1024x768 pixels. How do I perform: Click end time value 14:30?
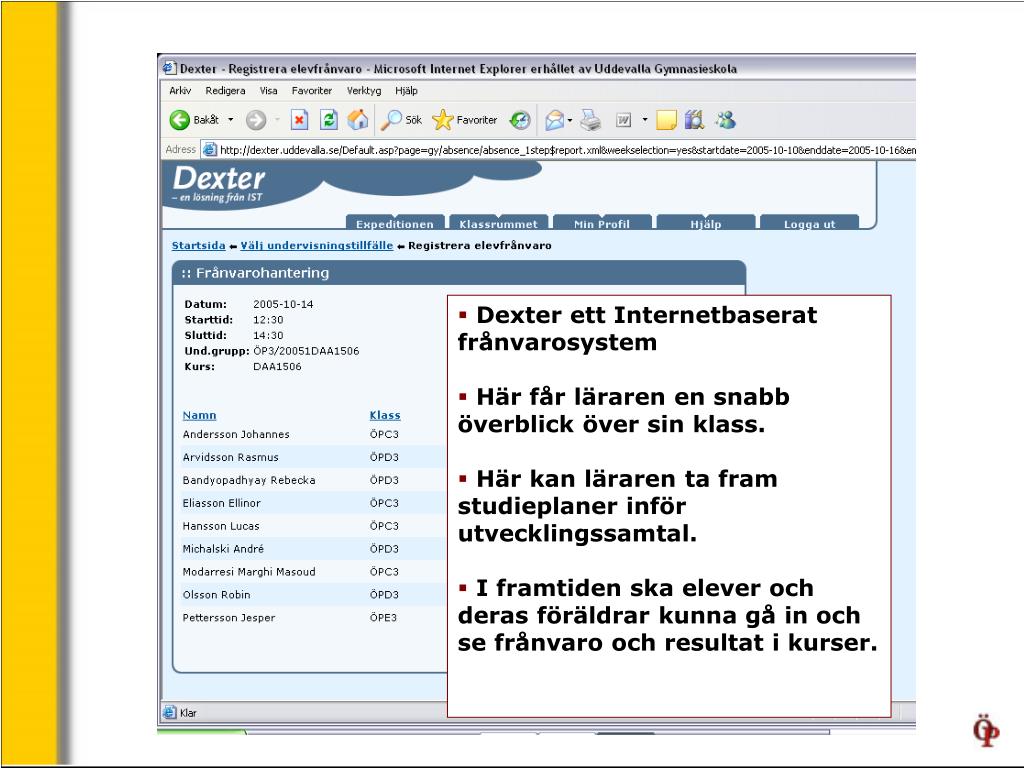click(268, 336)
